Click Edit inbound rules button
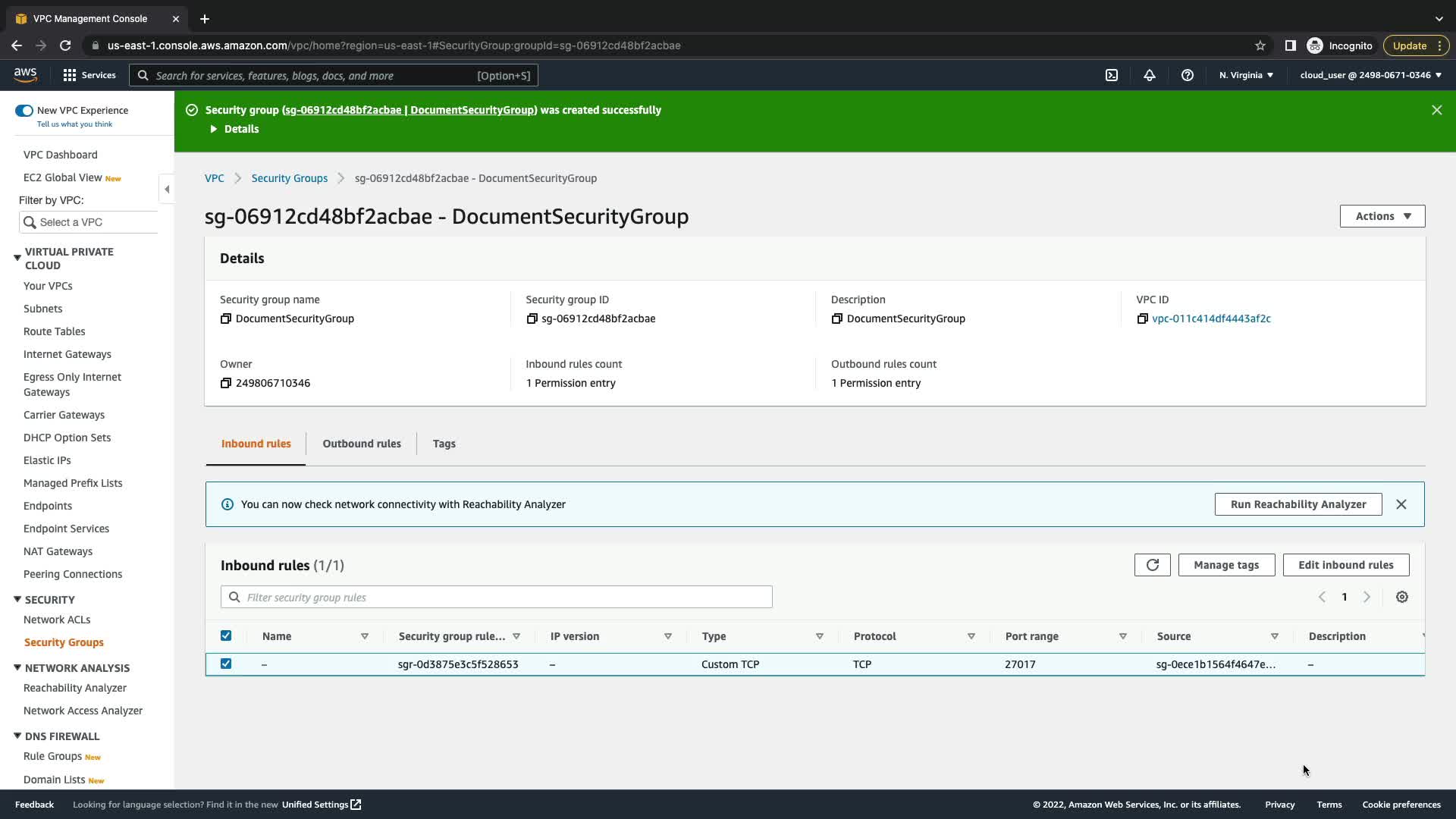The image size is (1456, 819). point(1345,565)
